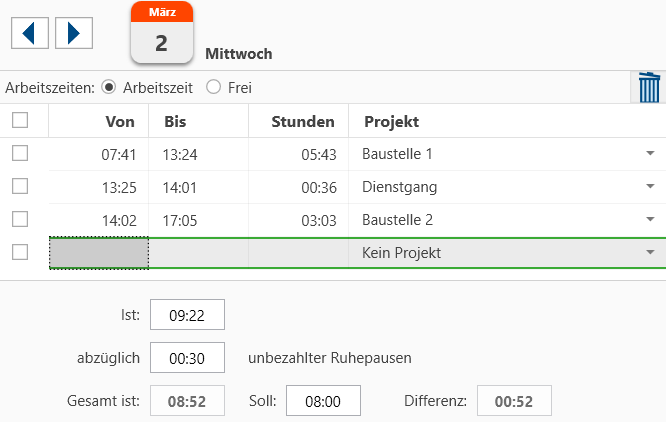Open the Kein Projekt dropdown arrow

point(650,253)
